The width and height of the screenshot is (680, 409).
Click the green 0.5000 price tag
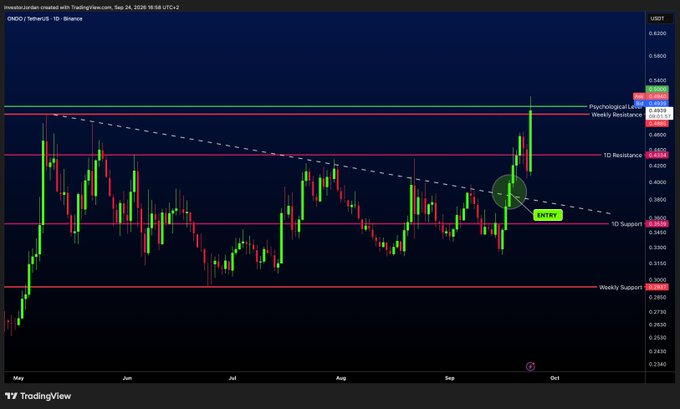tap(657, 89)
